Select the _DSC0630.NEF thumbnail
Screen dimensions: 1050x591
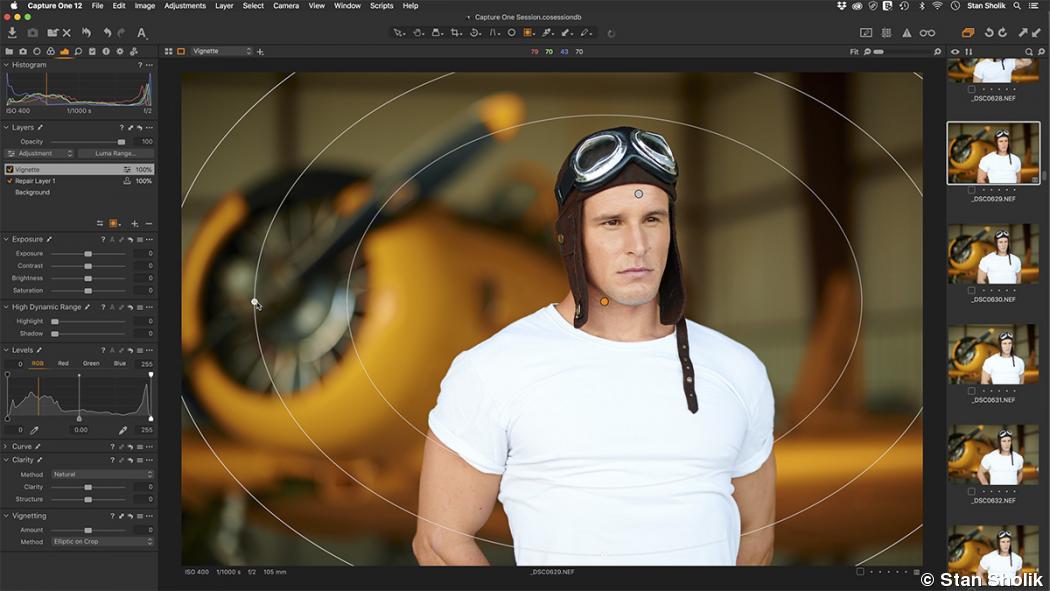tap(993, 254)
